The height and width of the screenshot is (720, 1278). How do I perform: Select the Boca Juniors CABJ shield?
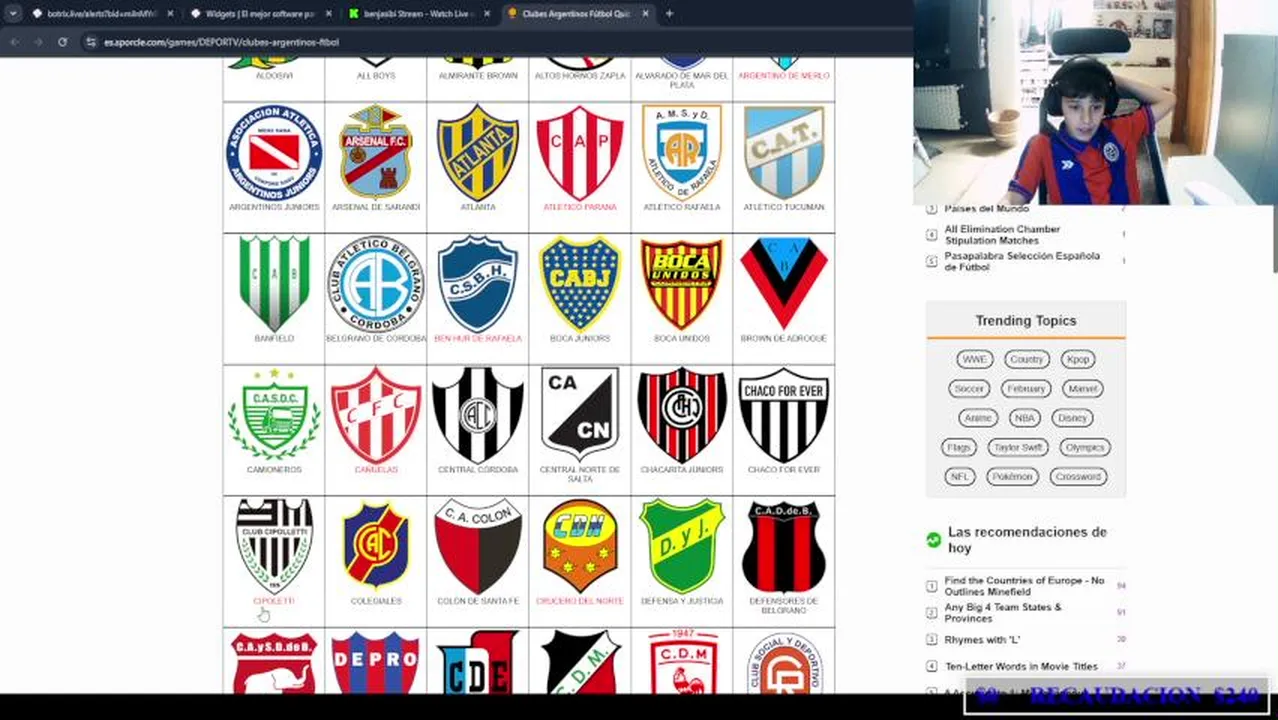pos(580,284)
